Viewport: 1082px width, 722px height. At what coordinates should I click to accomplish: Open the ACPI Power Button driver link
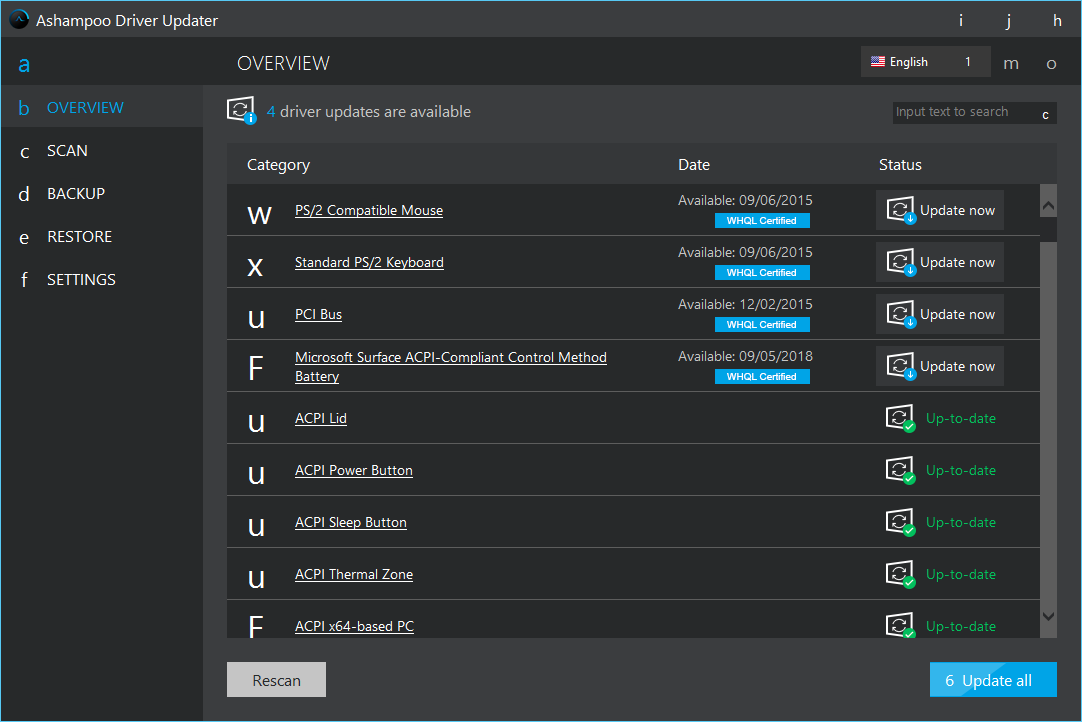354,470
